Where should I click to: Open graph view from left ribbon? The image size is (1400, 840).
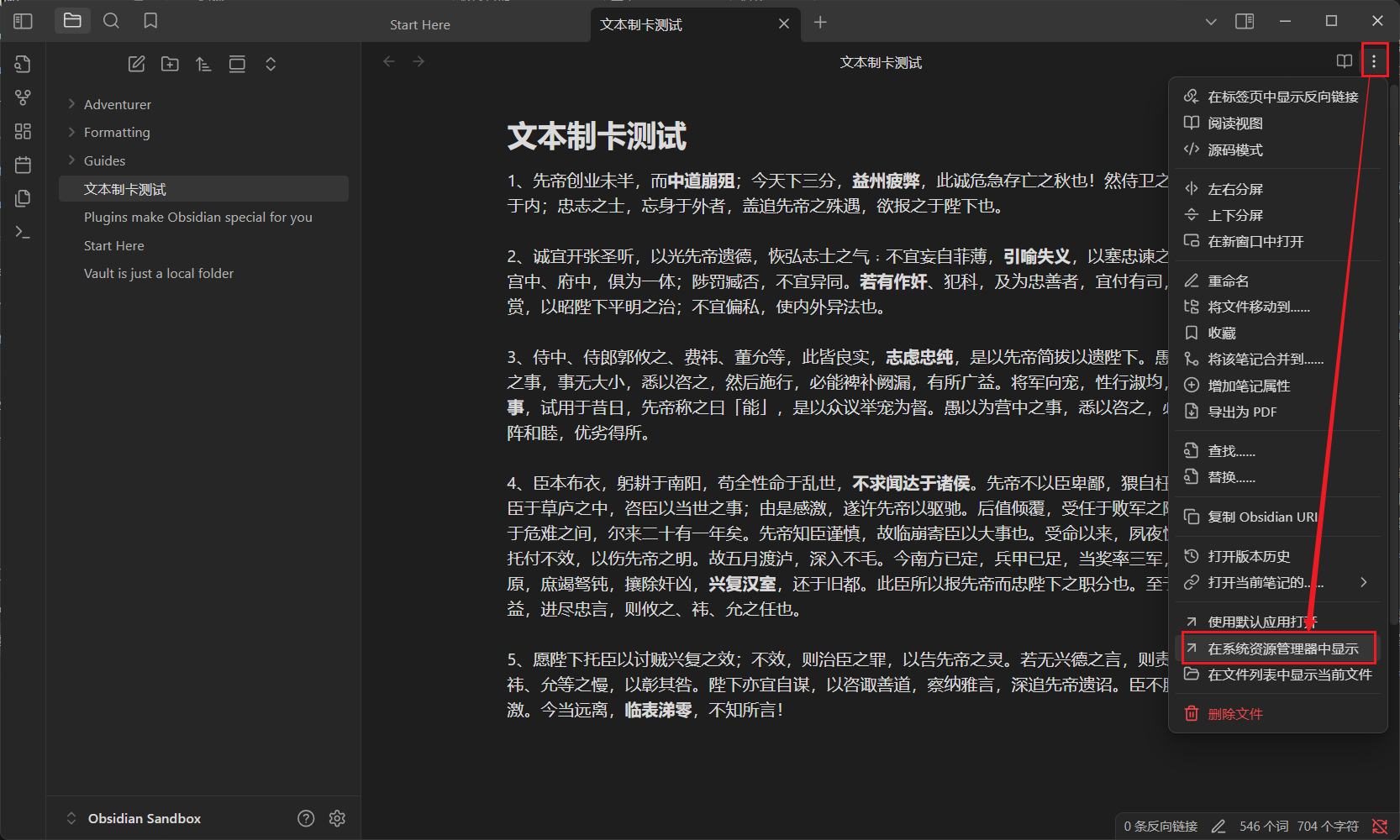pos(23,97)
